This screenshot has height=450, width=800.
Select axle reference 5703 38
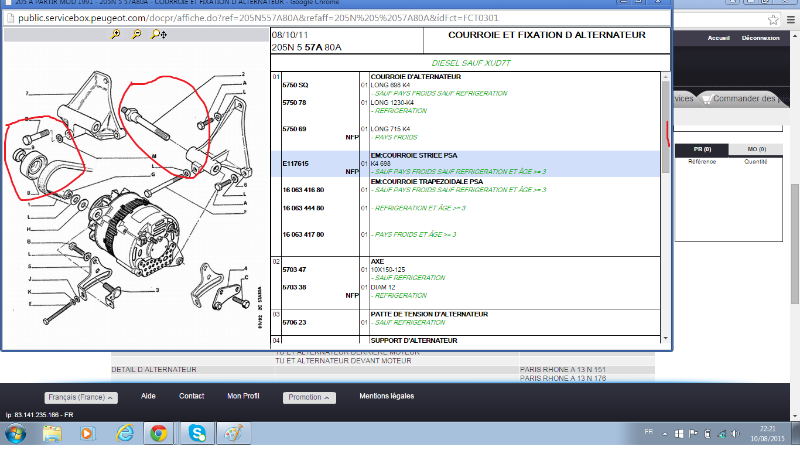click(x=294, y=287)
